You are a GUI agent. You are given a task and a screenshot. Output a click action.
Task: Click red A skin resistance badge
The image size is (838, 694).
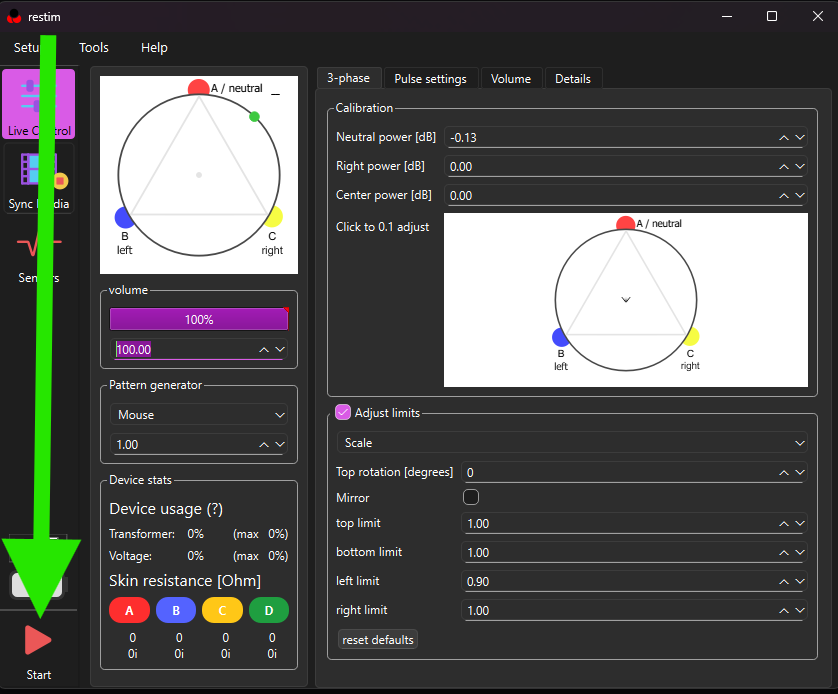pos(129,610)
